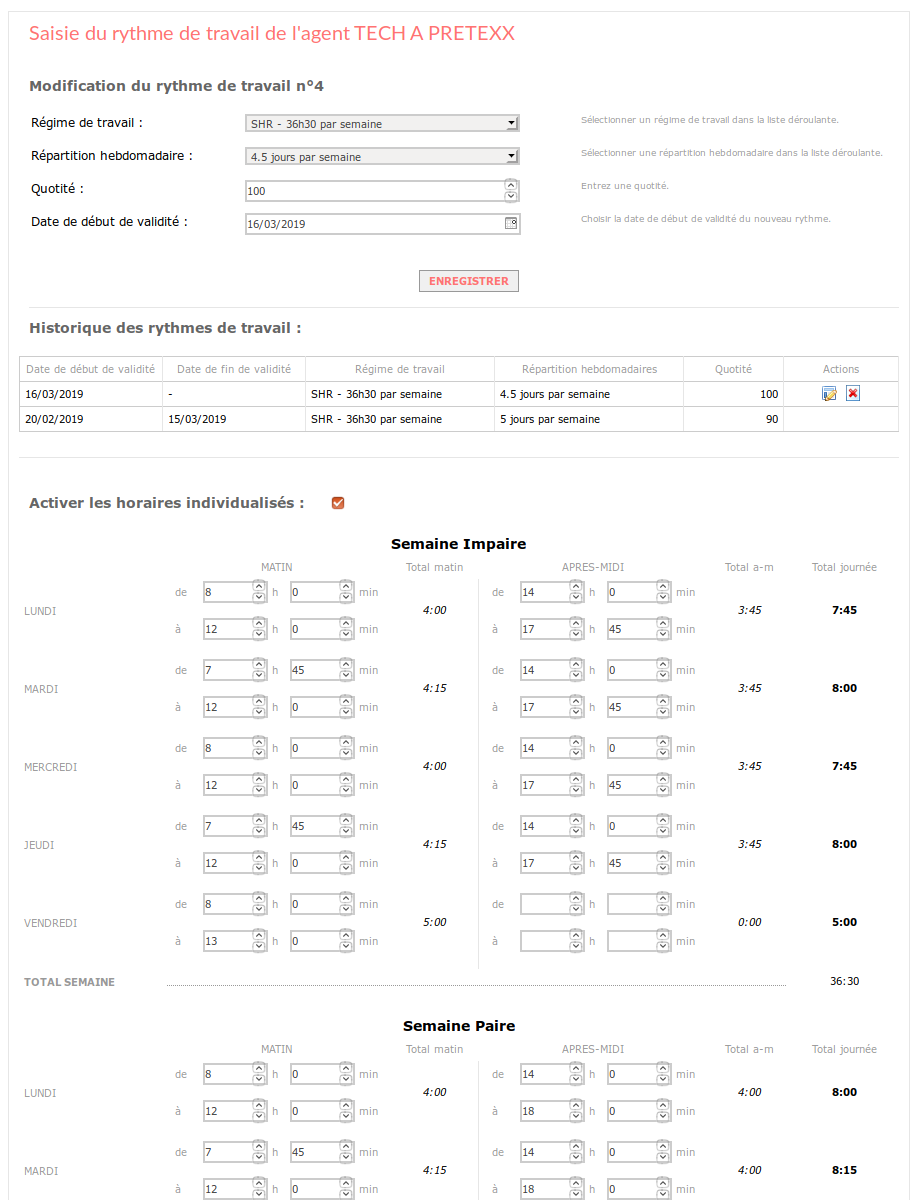Screen dimensions: 921x1200
Task: Click the ENREGISTRER button
Action: click(469, 281)
